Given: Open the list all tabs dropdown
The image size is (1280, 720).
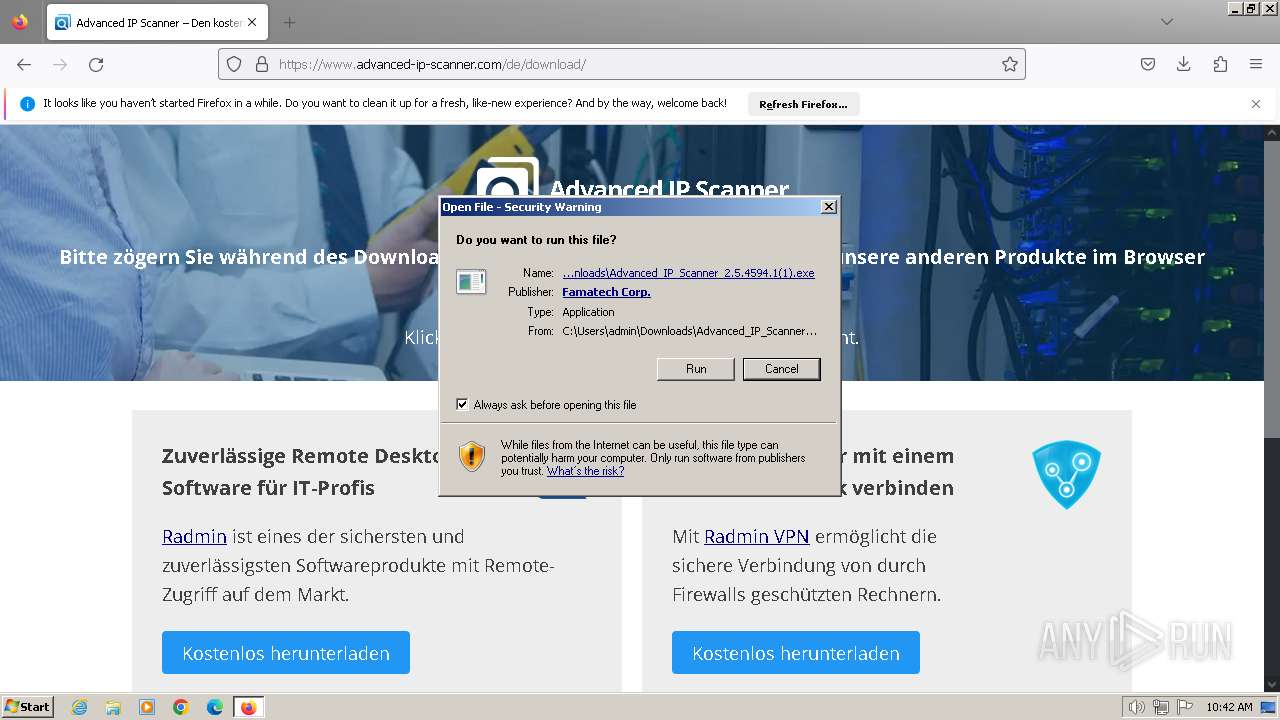Looking at the screenshot, I should click(x=1167, y=22).
